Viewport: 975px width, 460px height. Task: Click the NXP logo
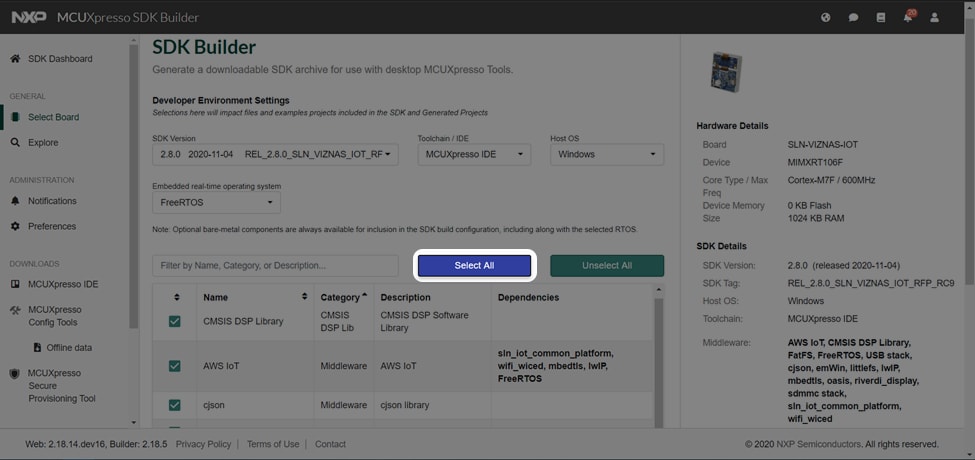[x=26, y=17]
